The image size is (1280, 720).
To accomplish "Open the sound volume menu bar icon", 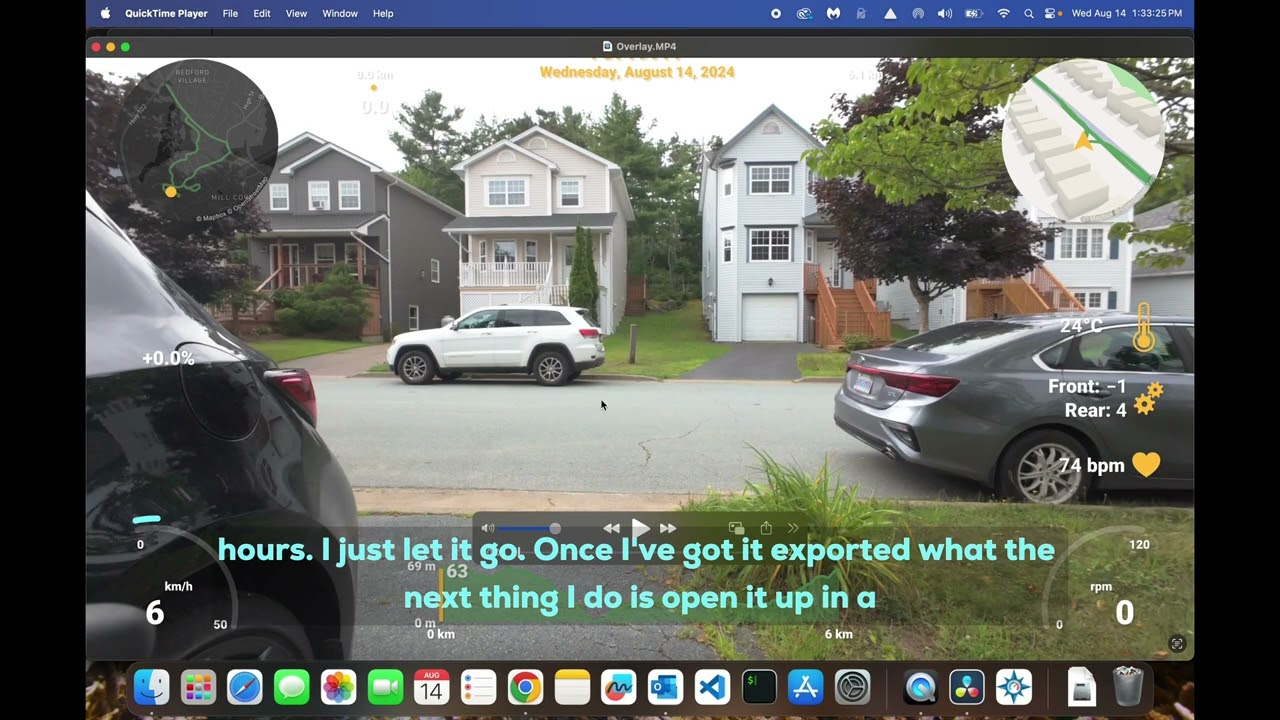I will [x=945, y=13].
